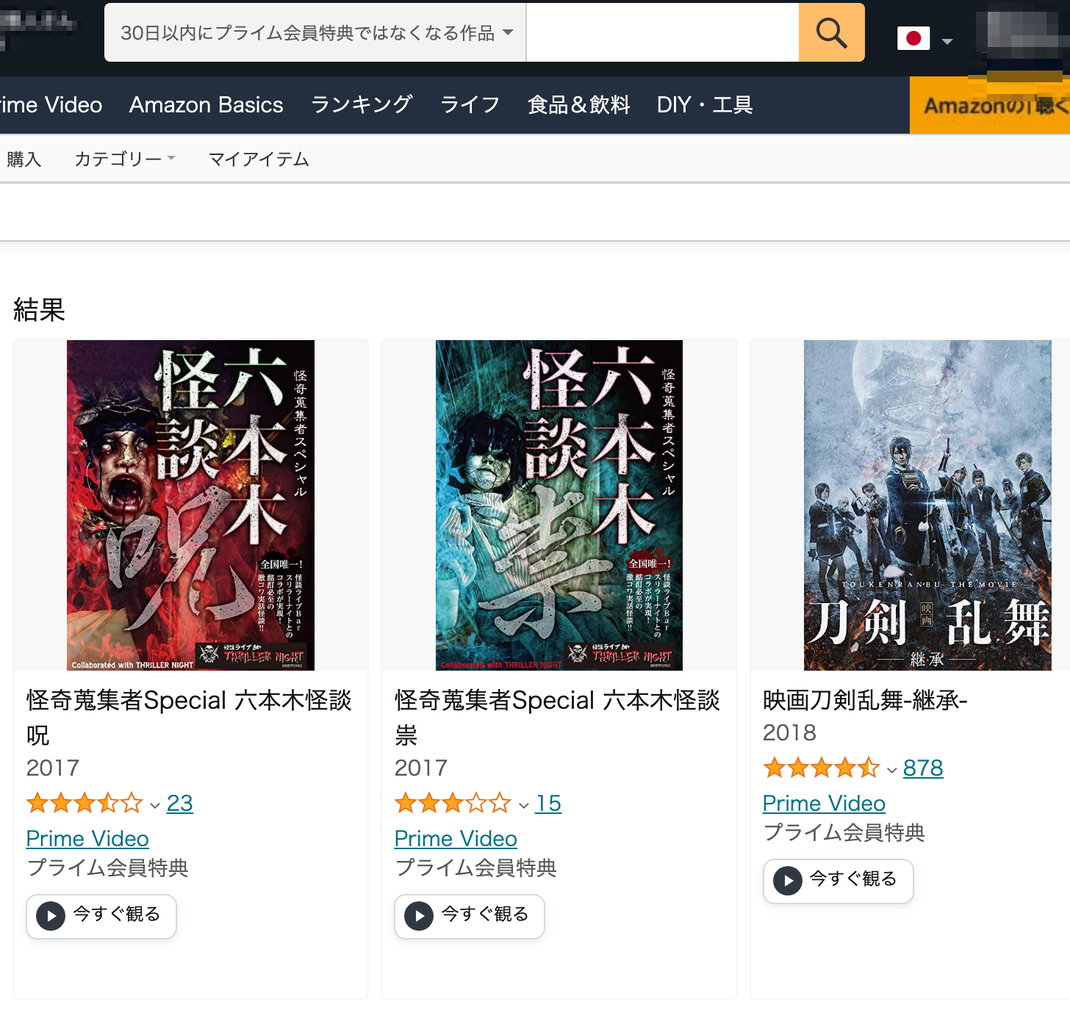Open title 怪奇蒐集者Special 六本木怪談 呪
This screenshot has width=1070, height=1024.
pos(189,717)
